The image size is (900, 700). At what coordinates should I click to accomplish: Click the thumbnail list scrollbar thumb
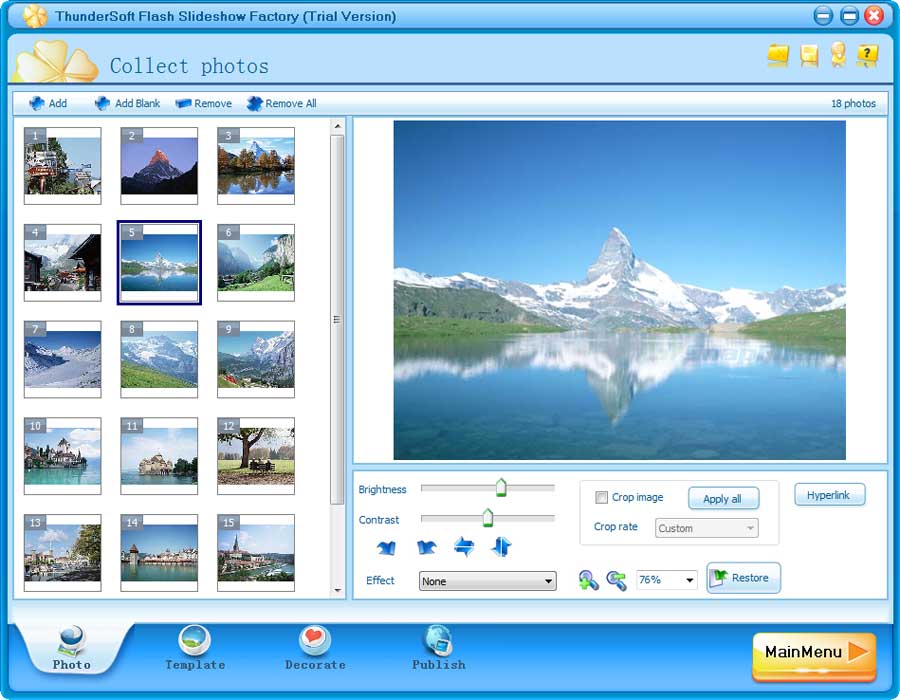(338, 320)
